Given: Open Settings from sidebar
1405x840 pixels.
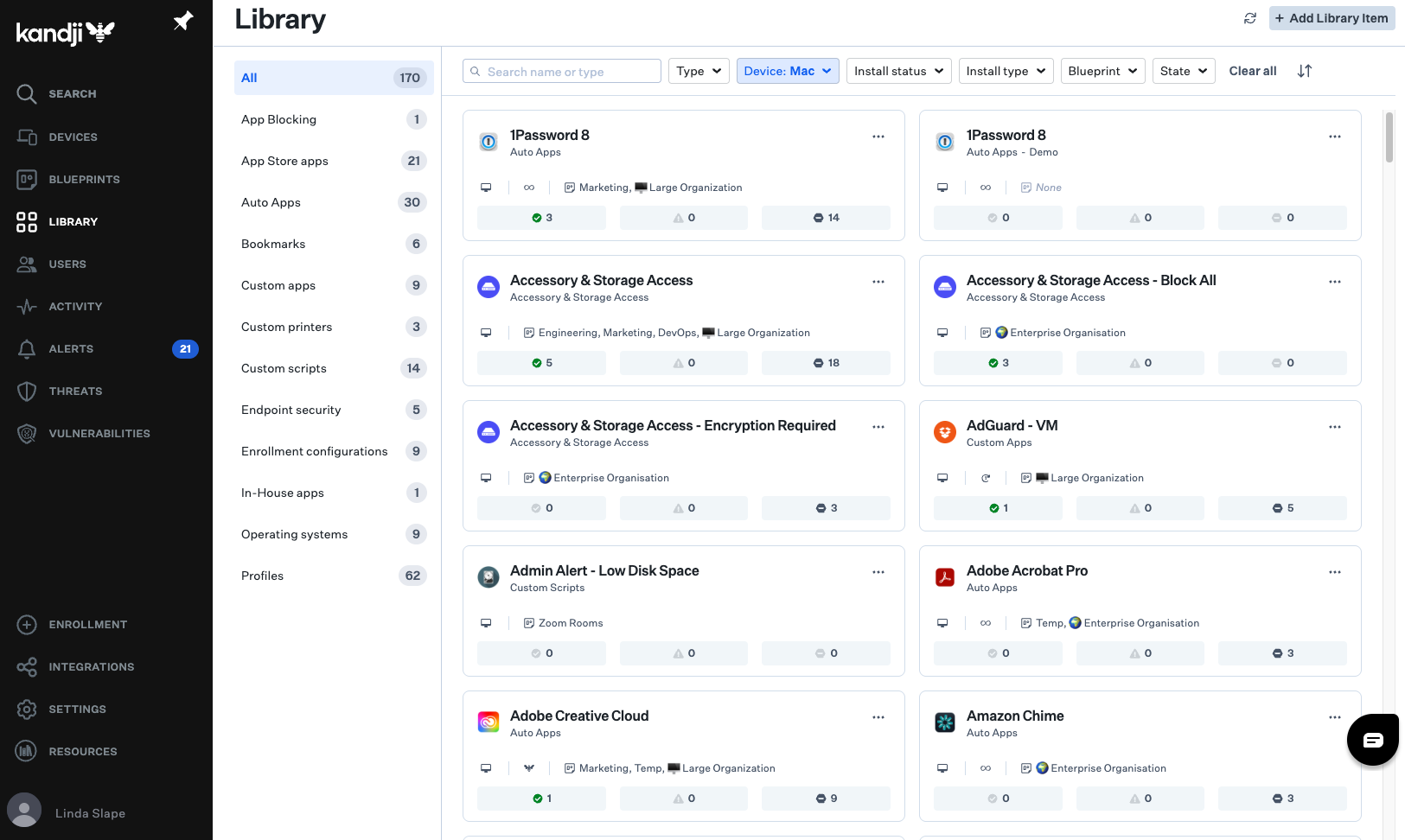Looking at the screenshot, I should tap(61, 709).
